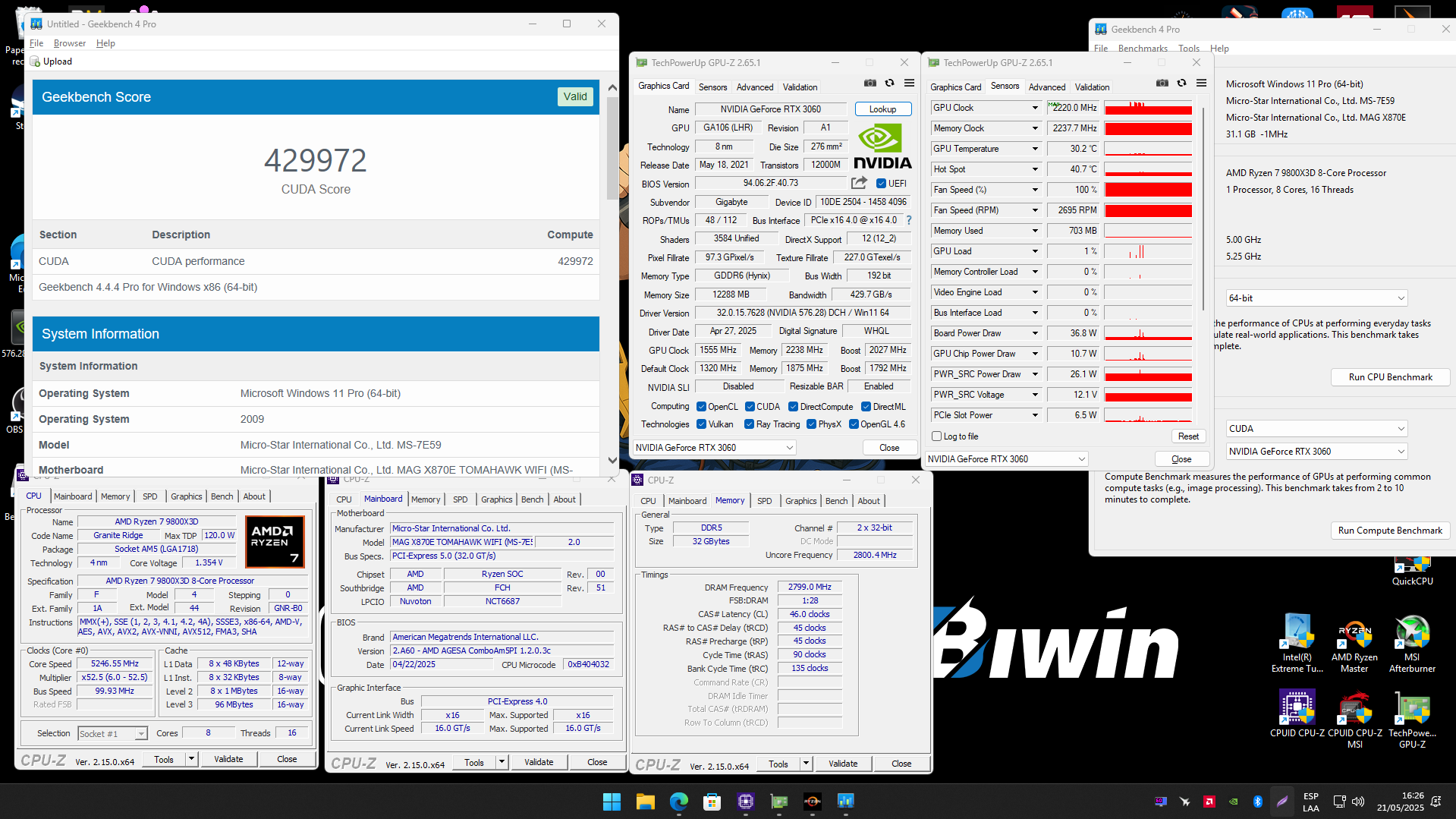The image size is (1456, 819).
Task: Open Microsoft Edge from the taskbar
Action: 678,802
